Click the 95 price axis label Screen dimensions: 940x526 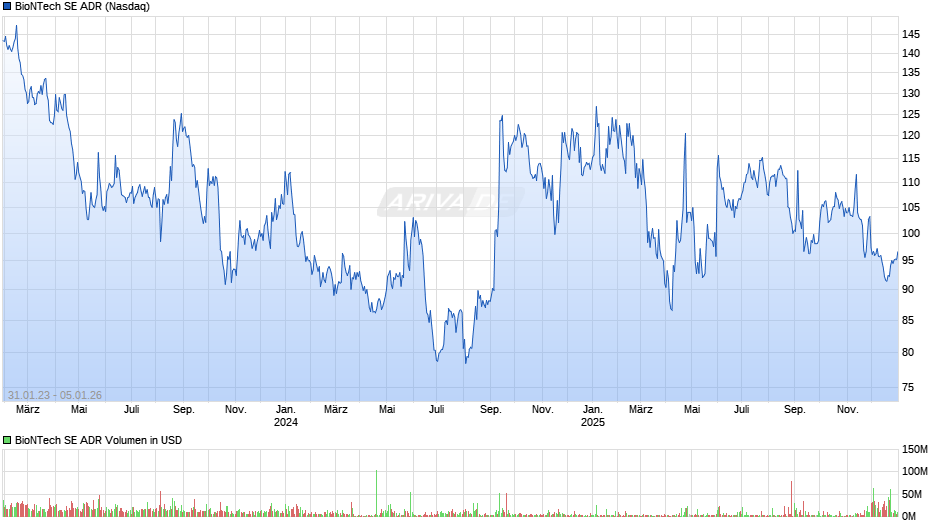[908, 260]
